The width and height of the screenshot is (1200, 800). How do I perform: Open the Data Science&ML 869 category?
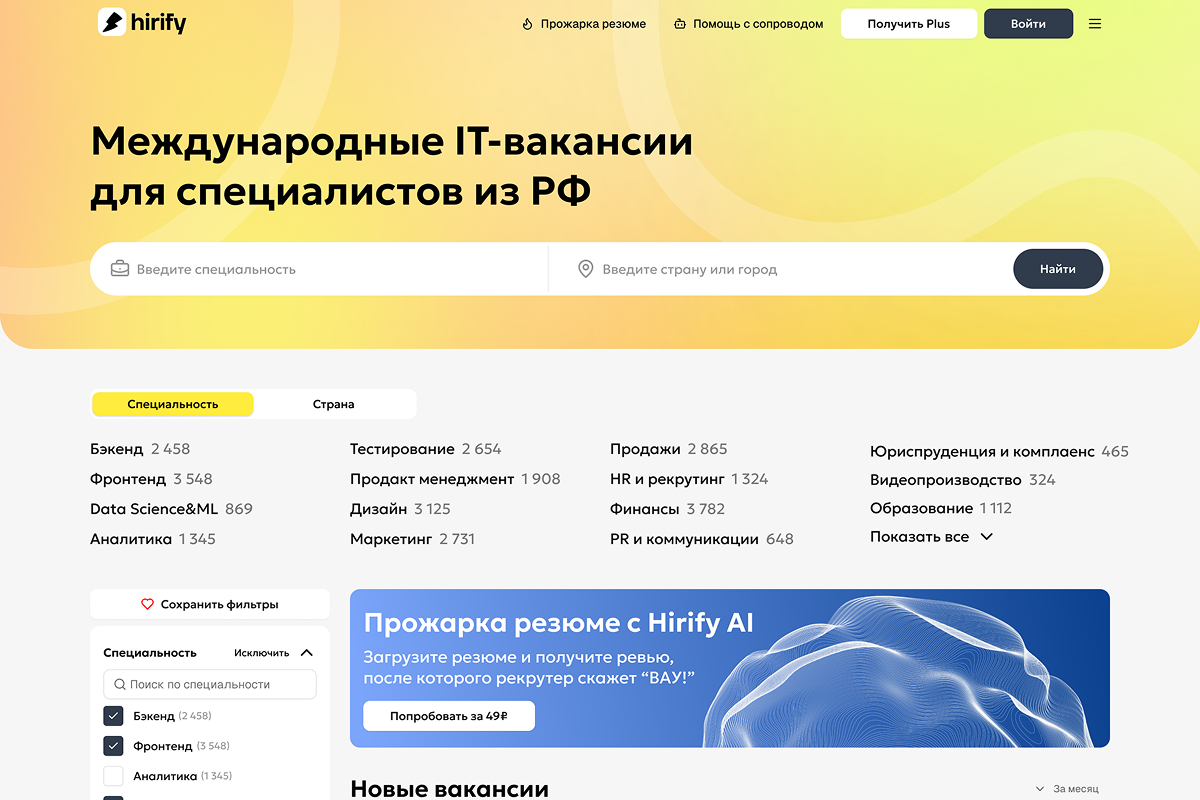click(171, 509)
